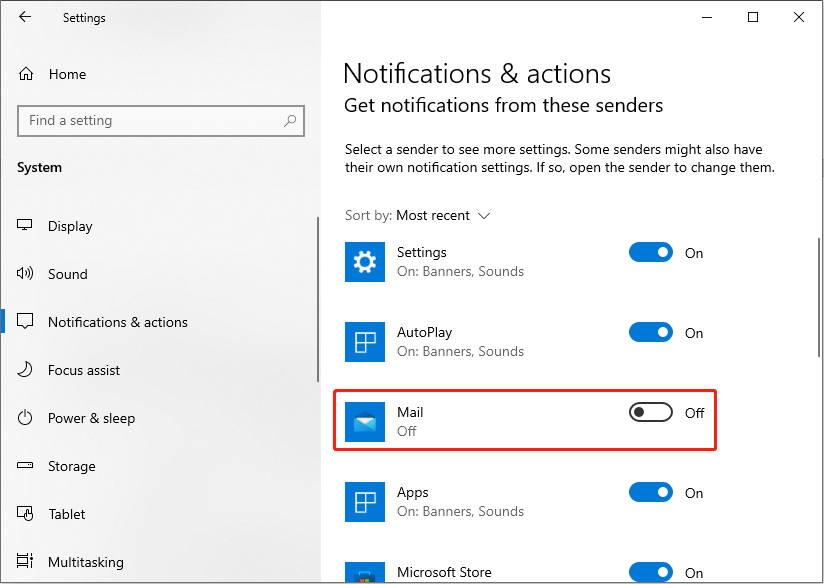Select Focus assist in the sidebar
824x584 pixels.
[84, 370]
